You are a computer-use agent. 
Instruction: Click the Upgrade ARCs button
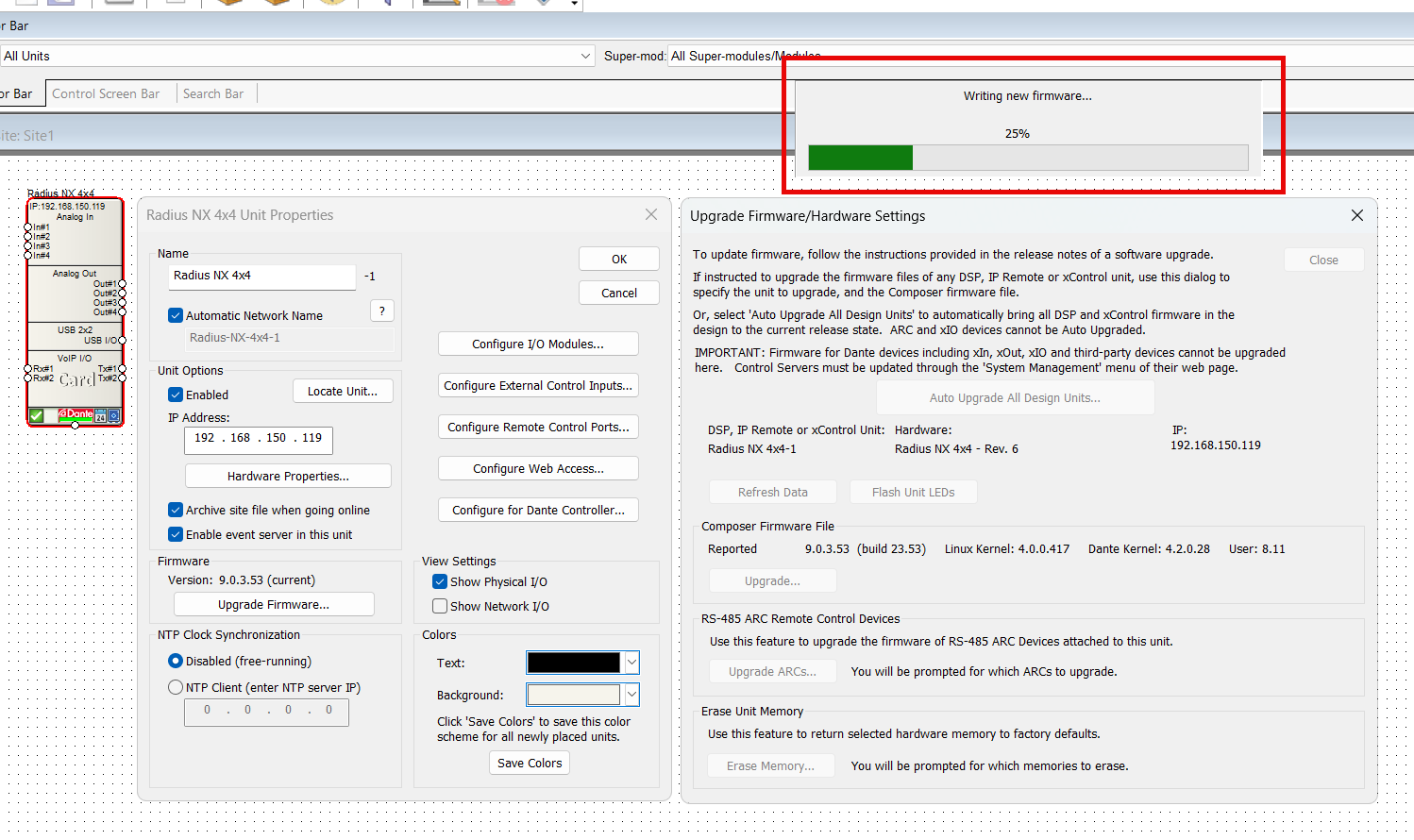[773, 671]
